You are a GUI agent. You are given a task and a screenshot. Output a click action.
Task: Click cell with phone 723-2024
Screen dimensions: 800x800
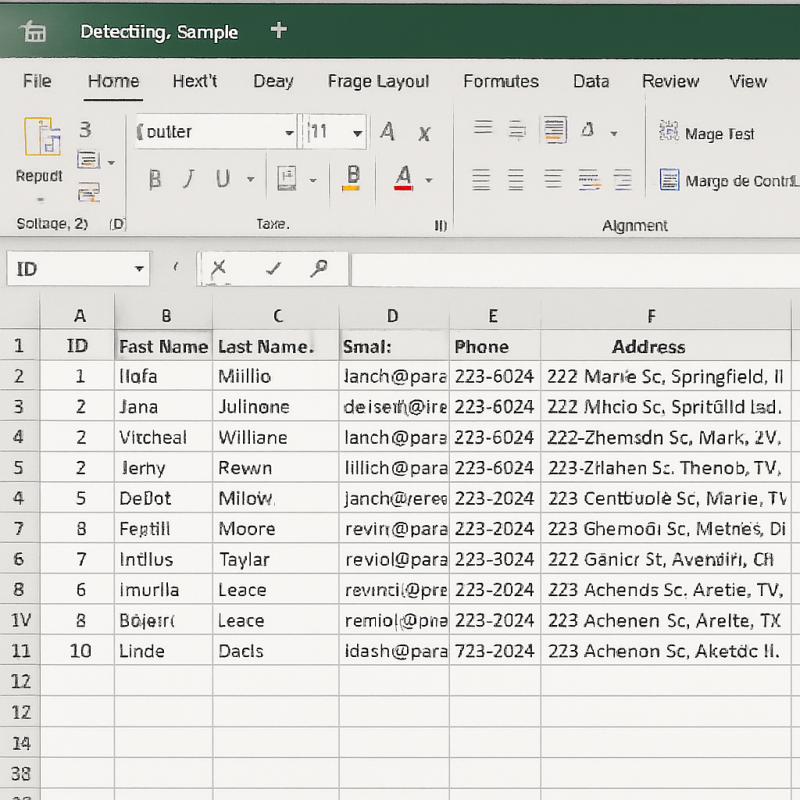pos(495,651)
